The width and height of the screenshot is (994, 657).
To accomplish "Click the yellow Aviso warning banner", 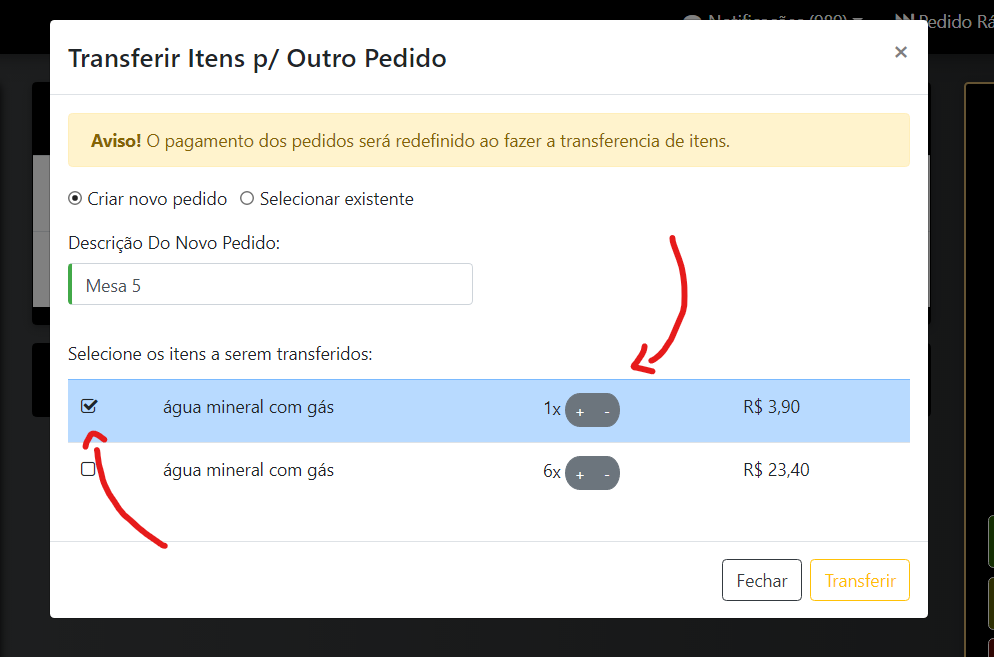I will (x=488, y=141).
